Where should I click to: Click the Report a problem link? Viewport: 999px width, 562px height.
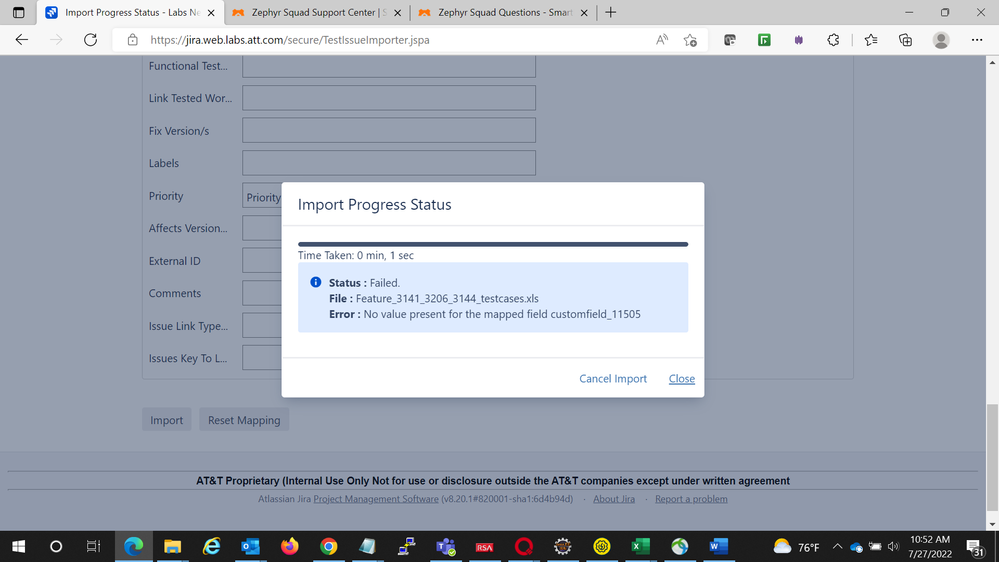[691, 499]
